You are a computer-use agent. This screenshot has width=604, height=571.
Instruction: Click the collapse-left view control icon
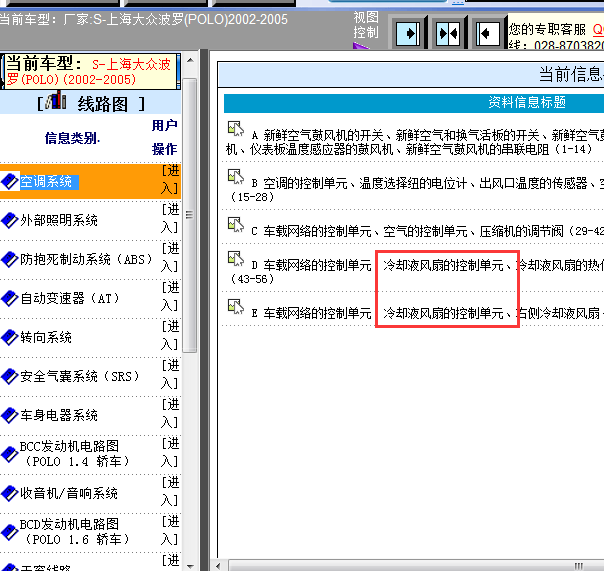[x=487, y=34]
